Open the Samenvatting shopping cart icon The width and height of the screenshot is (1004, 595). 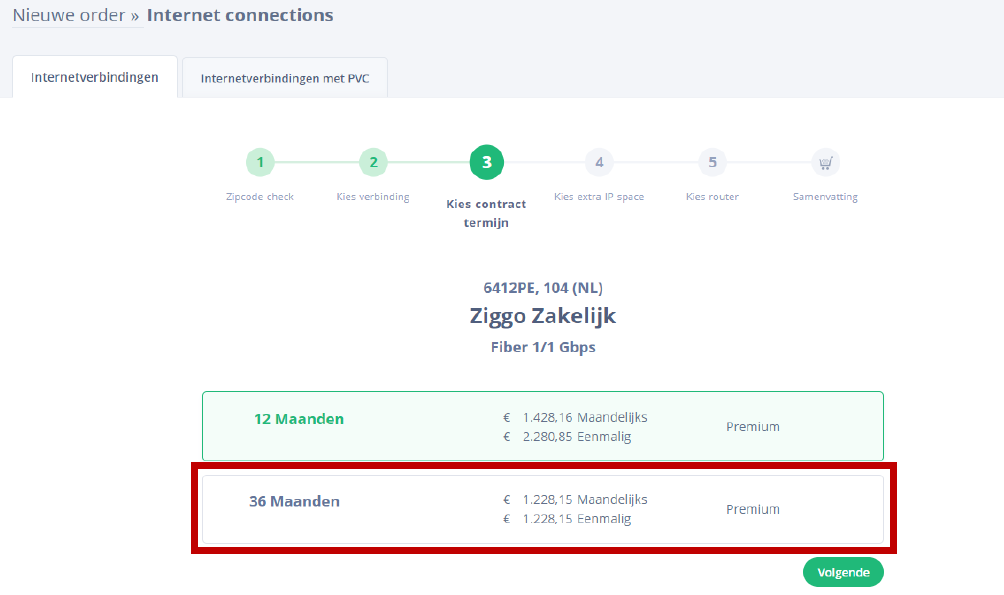[825, 163]
